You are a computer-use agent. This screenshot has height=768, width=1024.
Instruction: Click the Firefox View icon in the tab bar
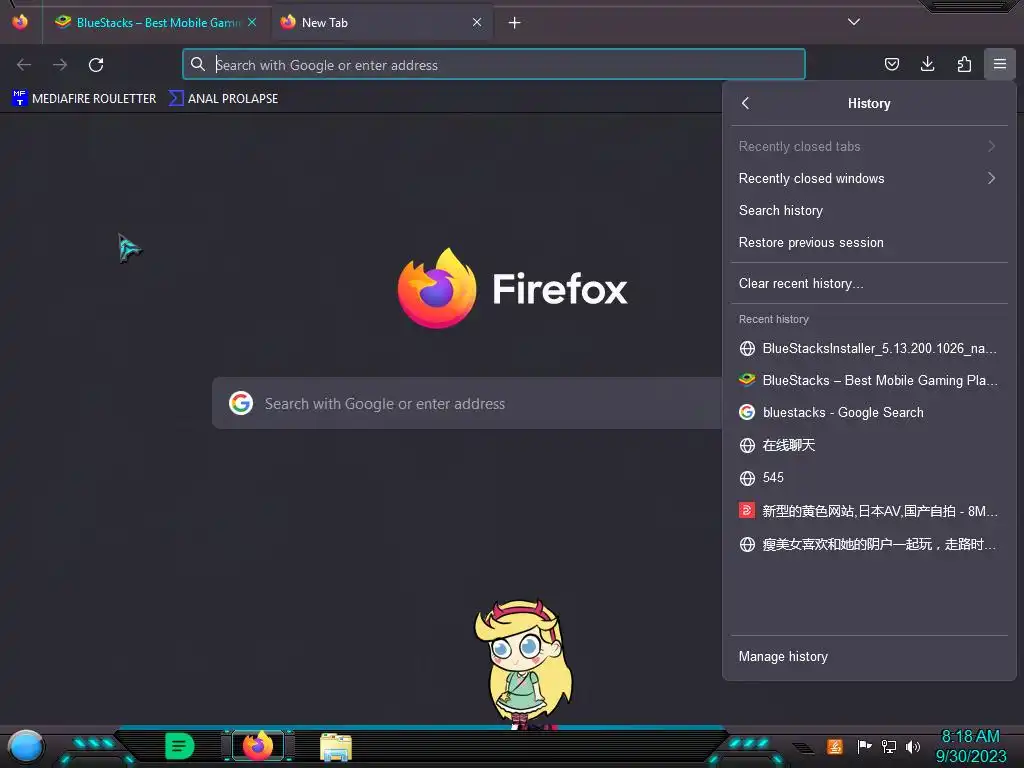20,22
